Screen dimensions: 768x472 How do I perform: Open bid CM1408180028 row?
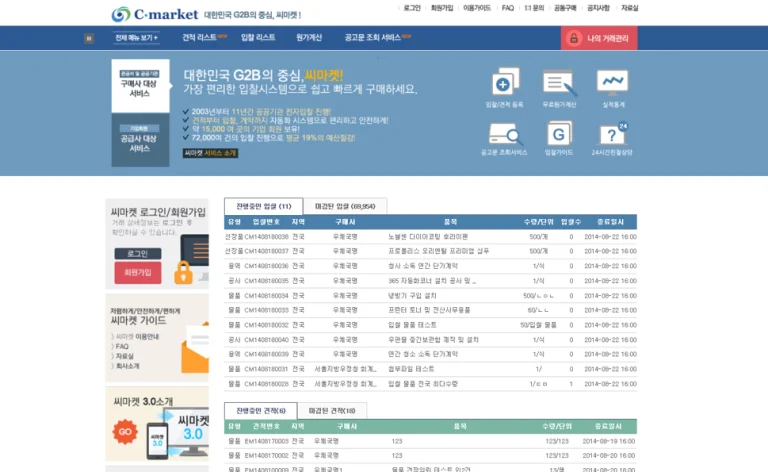[431, 384]
